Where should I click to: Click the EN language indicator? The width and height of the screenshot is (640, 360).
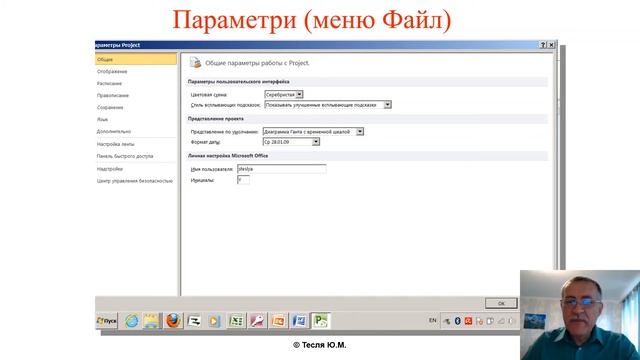tap(433, 321)
